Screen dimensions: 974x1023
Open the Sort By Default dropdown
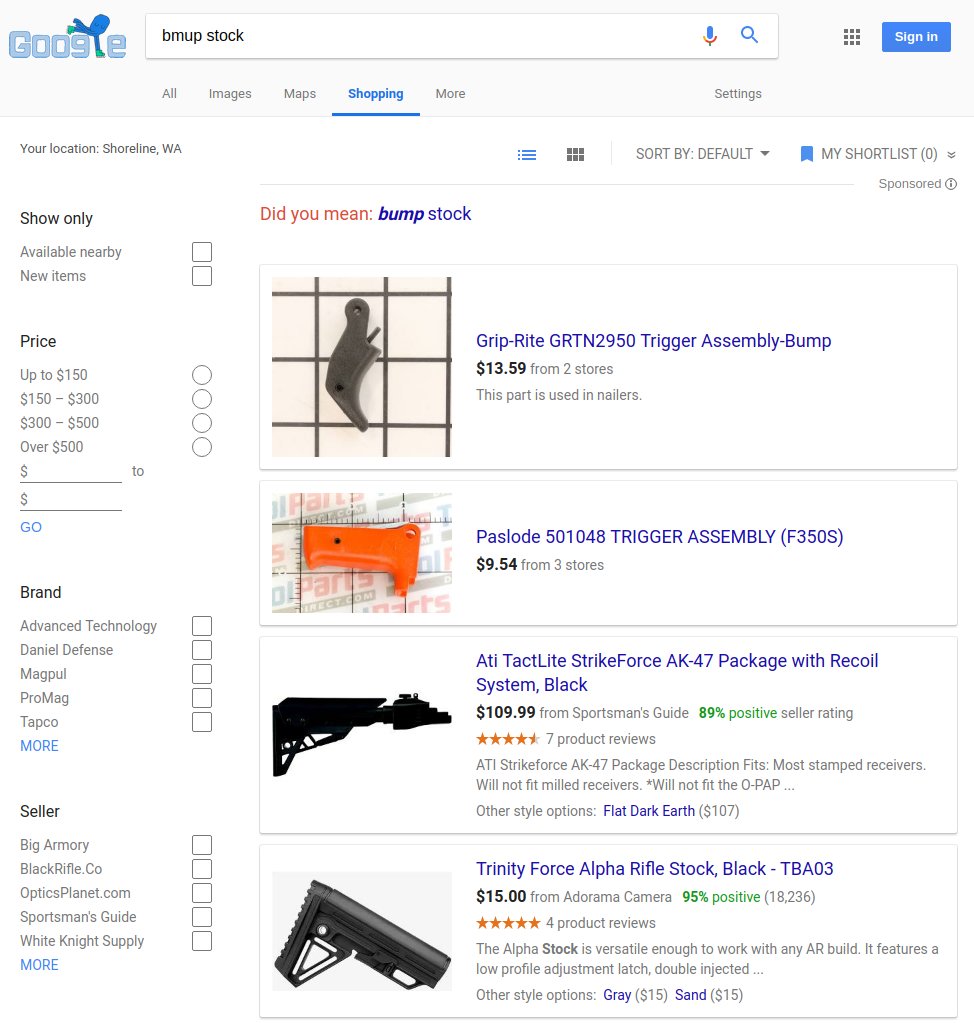click(703, 154)
